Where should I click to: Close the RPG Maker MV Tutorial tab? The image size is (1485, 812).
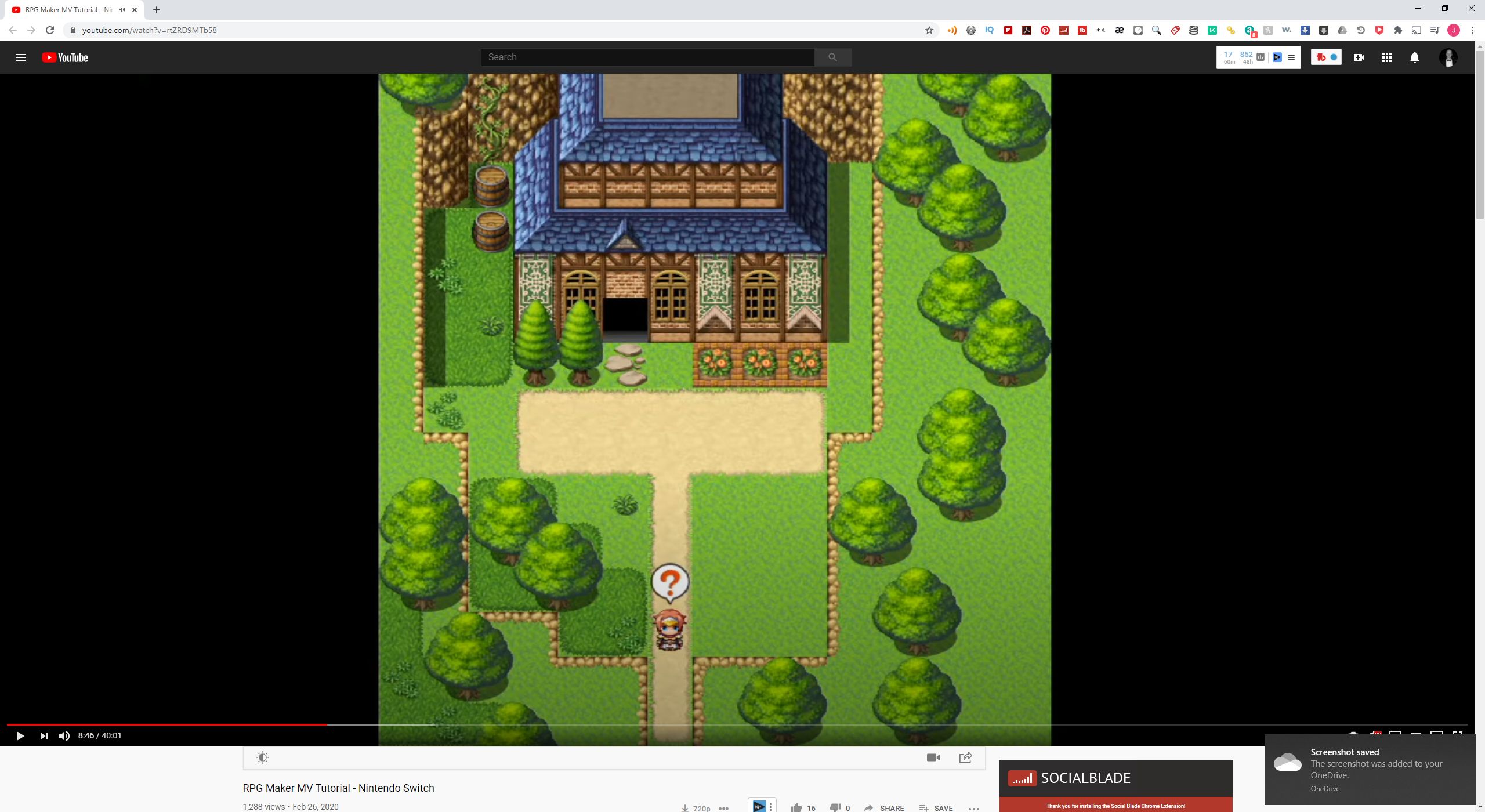tap(135, 10)
